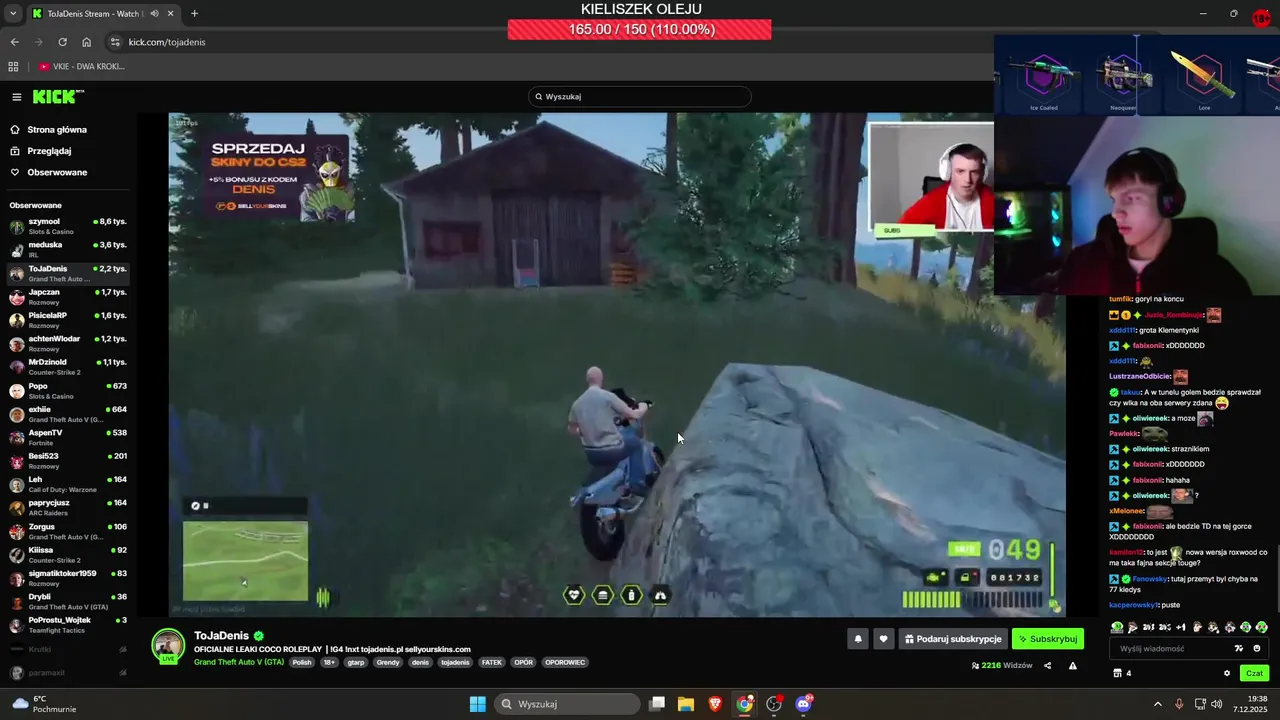Open Obserwowane in sidebar

point(57,172)
